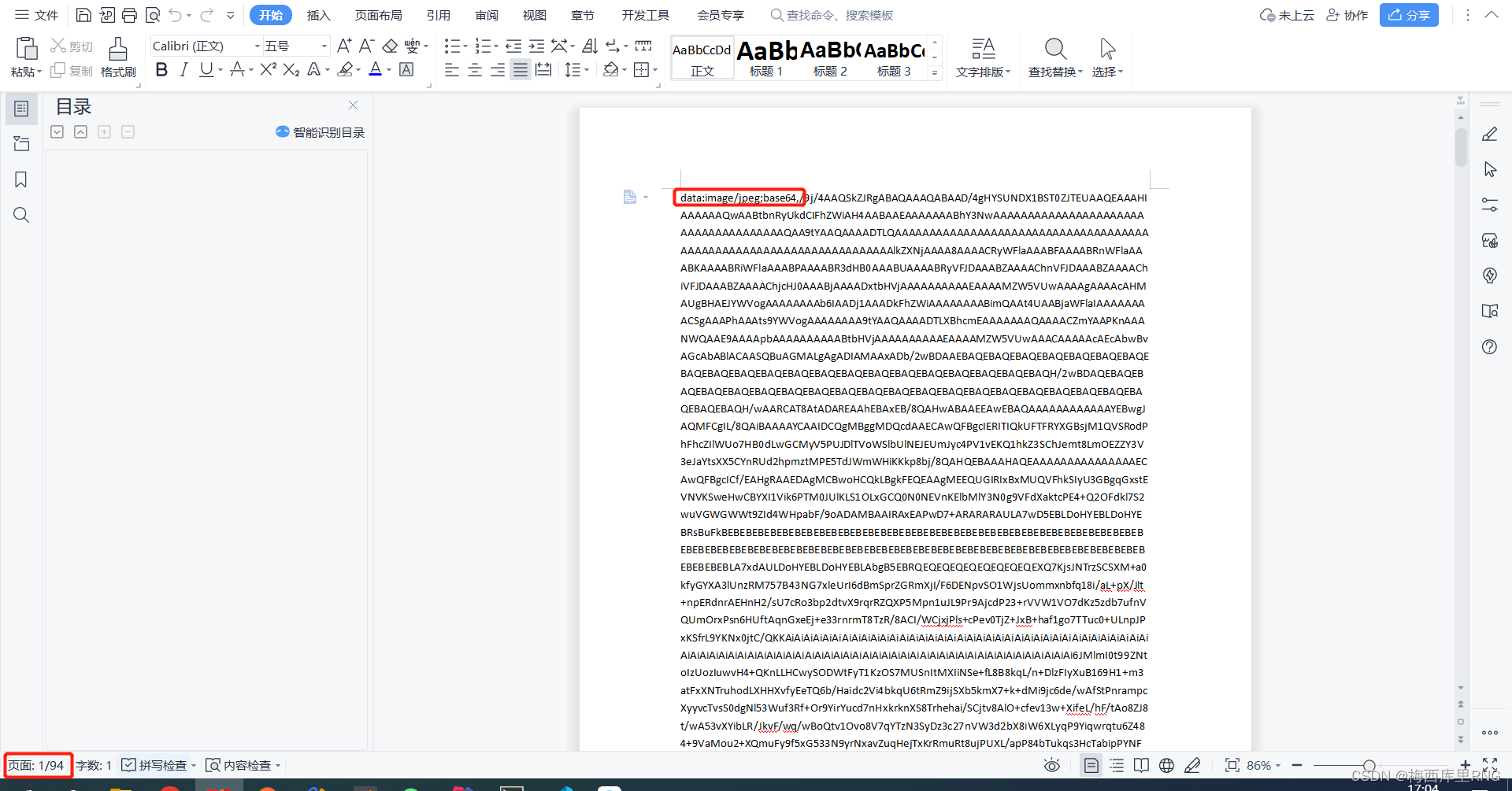Viewport: 1512px width, 791px height.
Task: Click the Paste (粘贴) clipboard icon
Action: 26,49
